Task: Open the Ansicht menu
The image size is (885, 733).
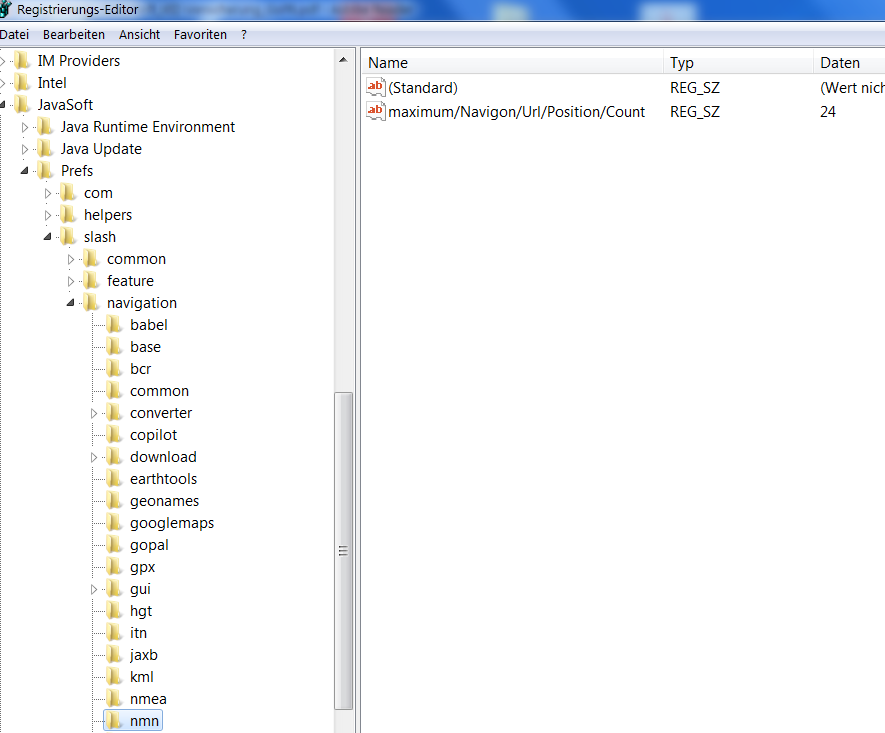Action: [x=139, y=34]
